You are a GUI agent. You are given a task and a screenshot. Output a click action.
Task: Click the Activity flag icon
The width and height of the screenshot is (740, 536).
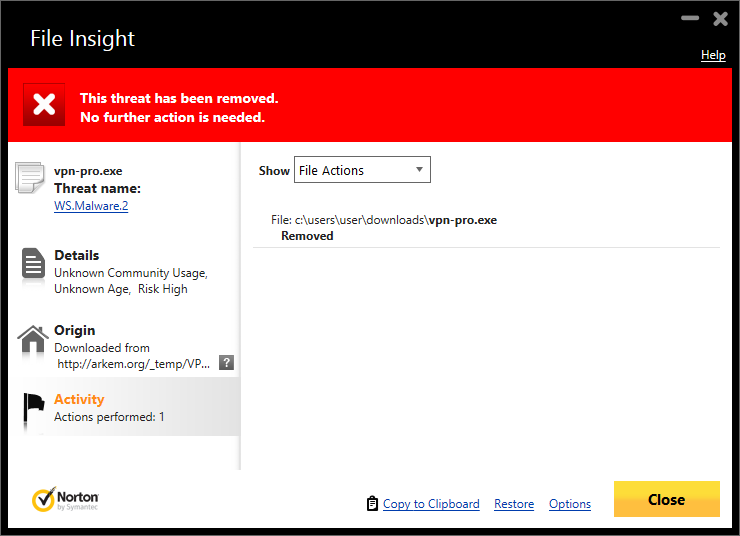[x=34, y=408]
